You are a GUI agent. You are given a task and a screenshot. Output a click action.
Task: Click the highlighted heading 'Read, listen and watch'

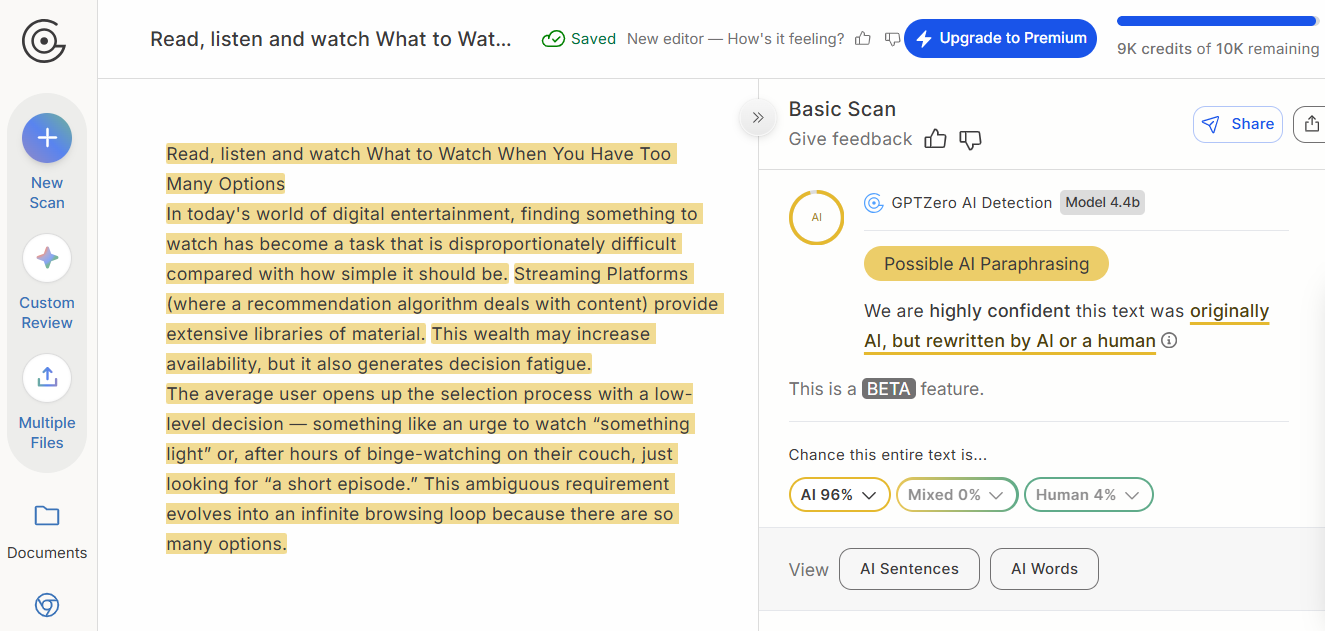tap(421, 169)
